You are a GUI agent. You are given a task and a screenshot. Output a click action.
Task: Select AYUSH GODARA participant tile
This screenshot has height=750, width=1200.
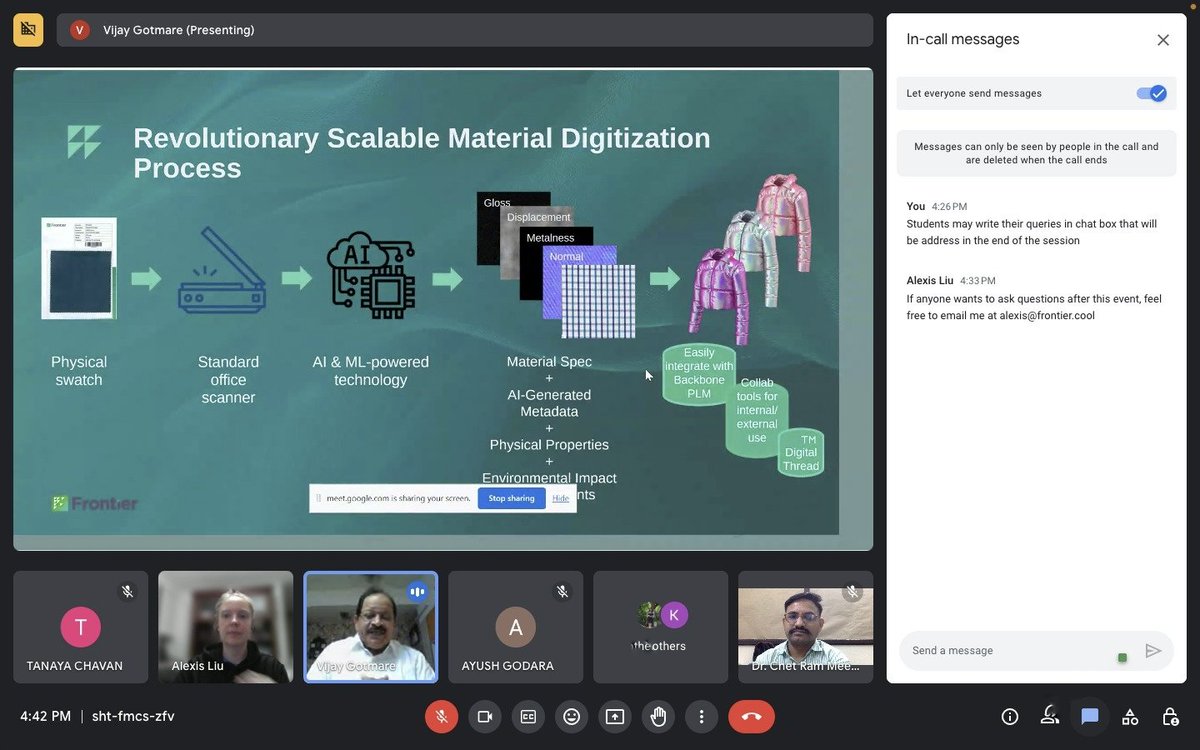516,627
